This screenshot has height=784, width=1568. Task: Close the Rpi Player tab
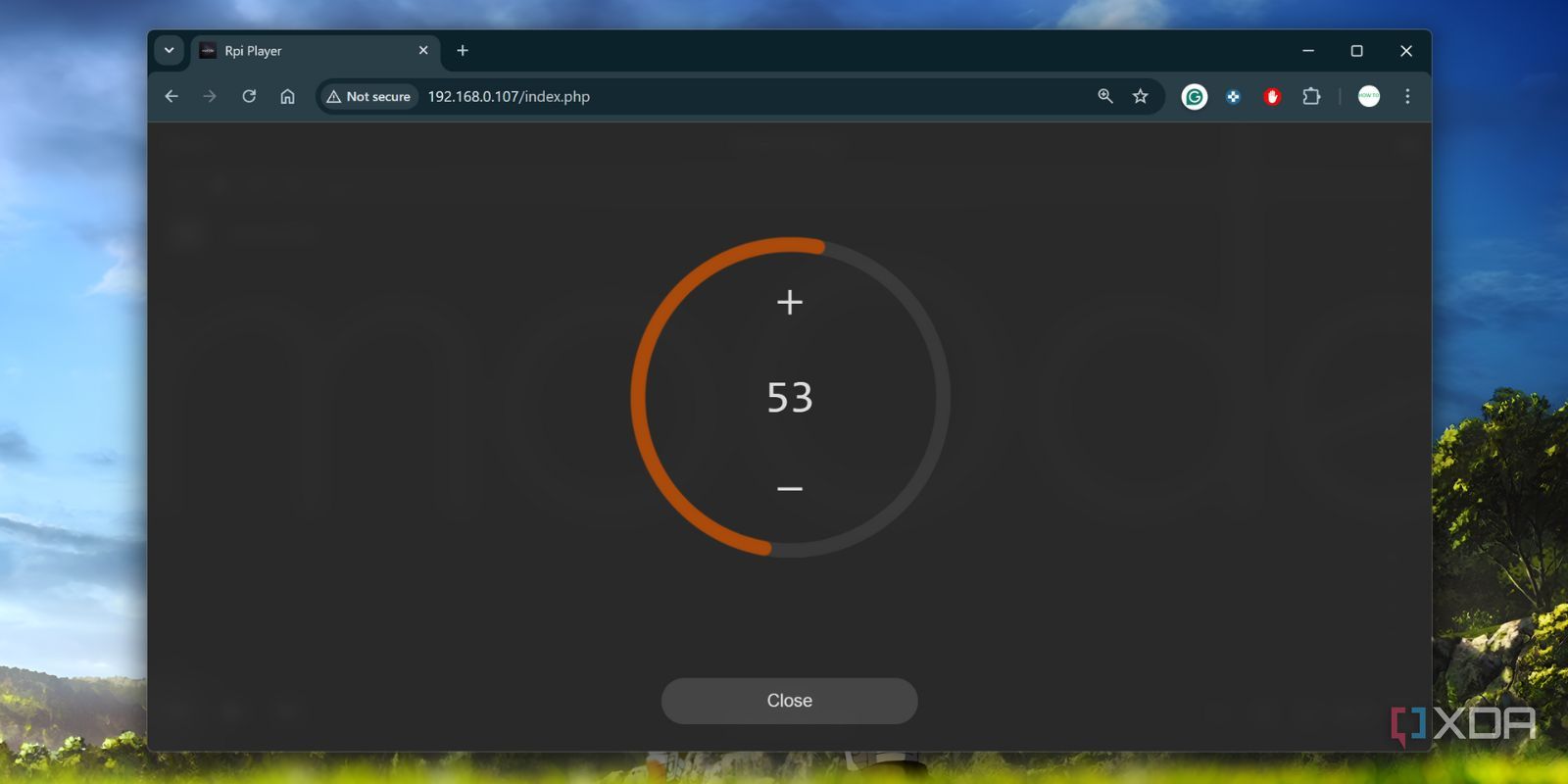point(423,50)
